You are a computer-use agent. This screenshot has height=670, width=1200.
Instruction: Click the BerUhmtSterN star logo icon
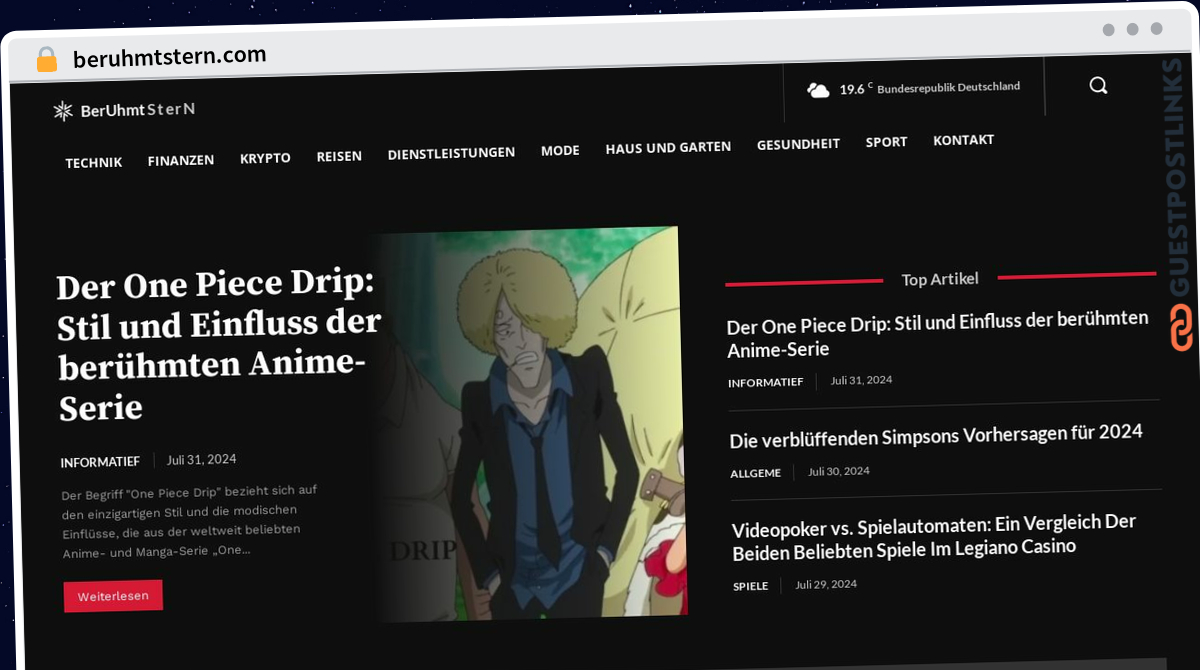[x=63, y=111]
